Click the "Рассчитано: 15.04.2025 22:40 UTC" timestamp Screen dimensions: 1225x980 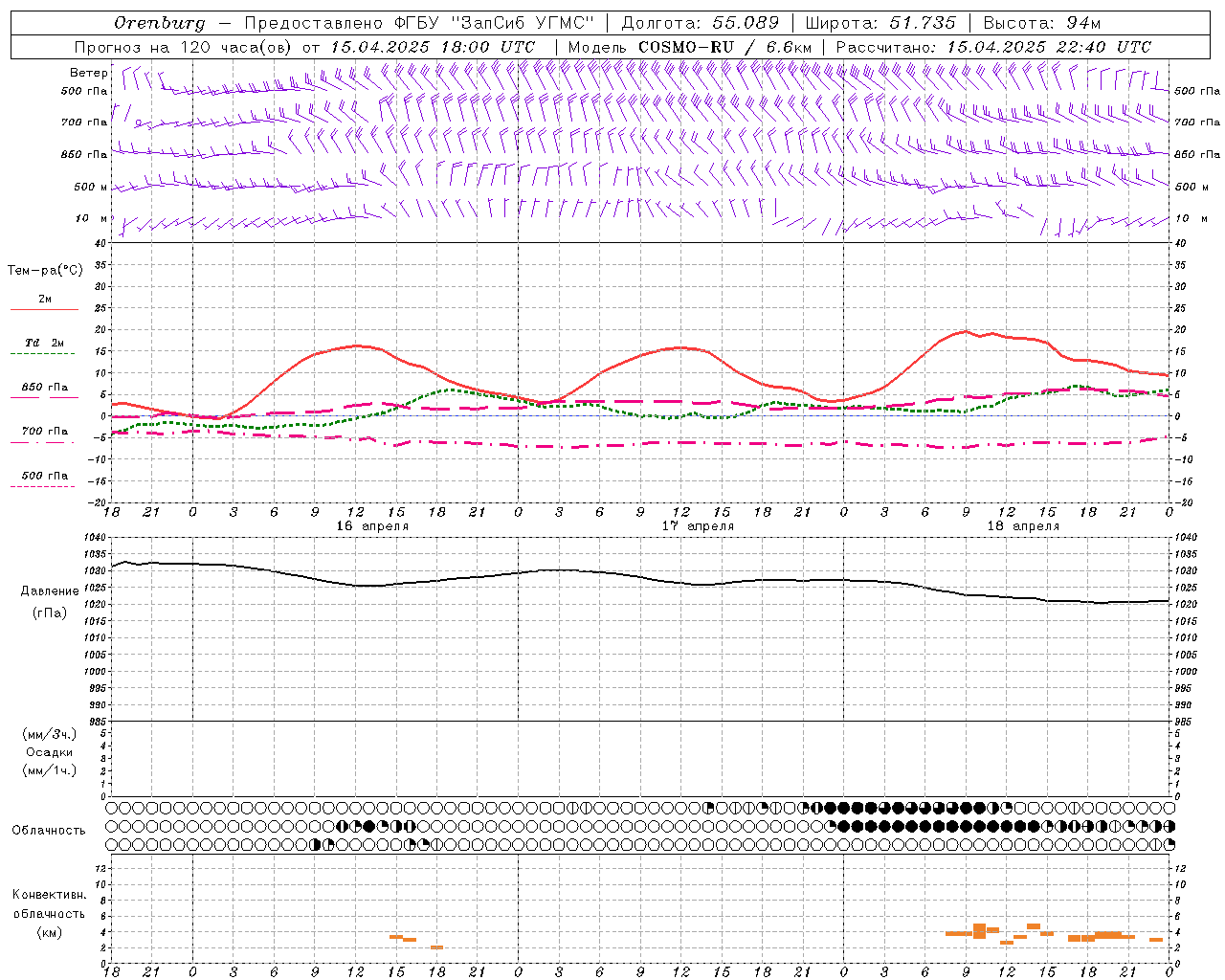click(993, 47)
